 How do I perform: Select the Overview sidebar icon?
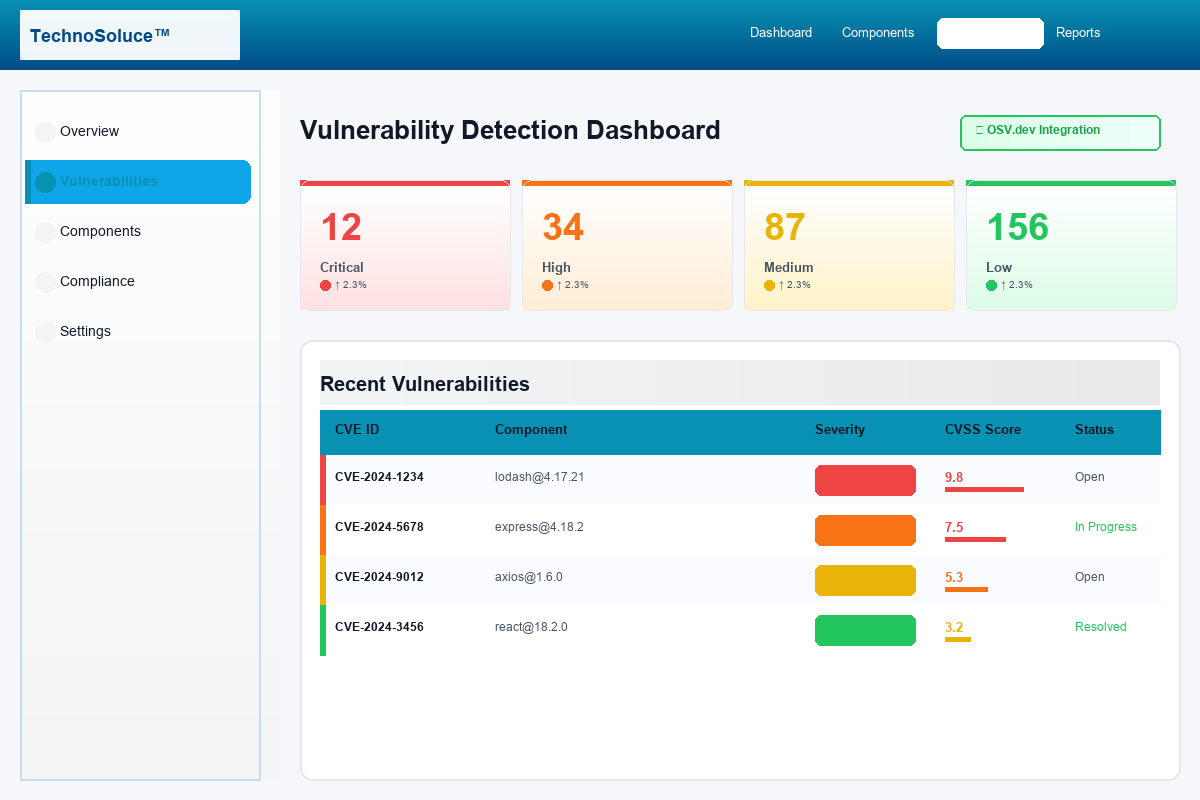tap(46, 131)
